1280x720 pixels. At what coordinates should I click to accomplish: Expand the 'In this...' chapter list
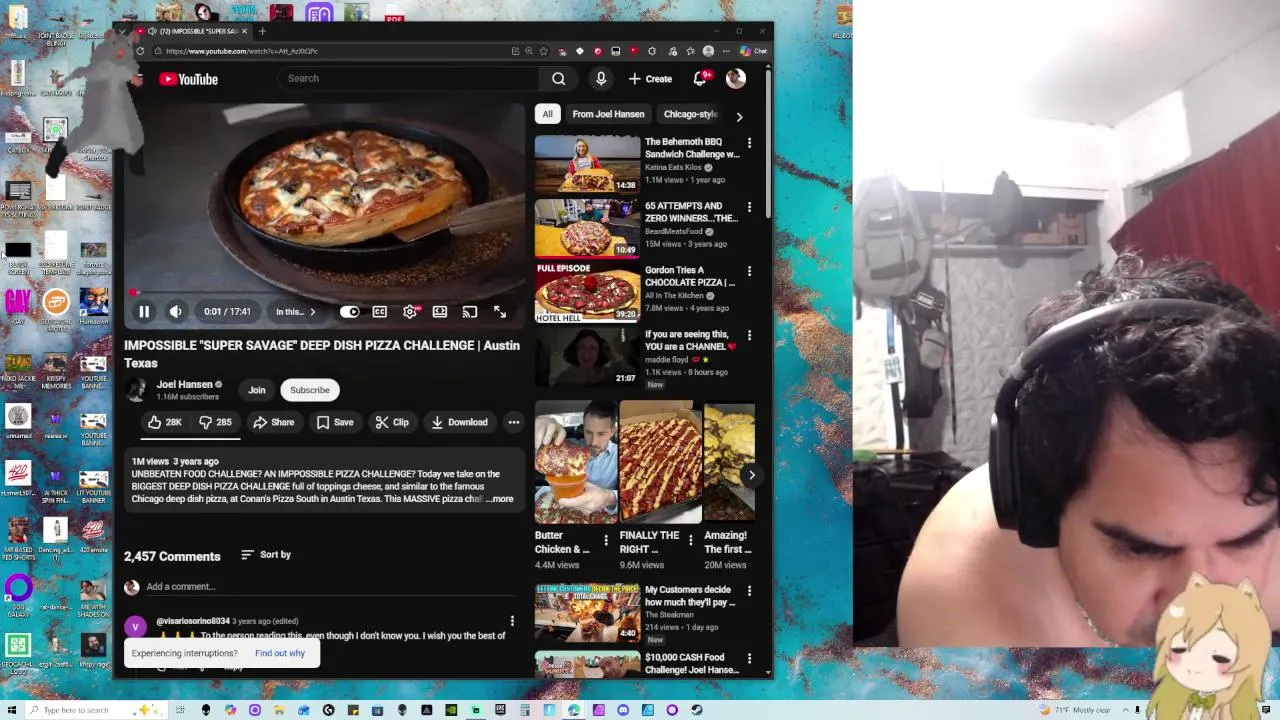(x=296, y=312)
